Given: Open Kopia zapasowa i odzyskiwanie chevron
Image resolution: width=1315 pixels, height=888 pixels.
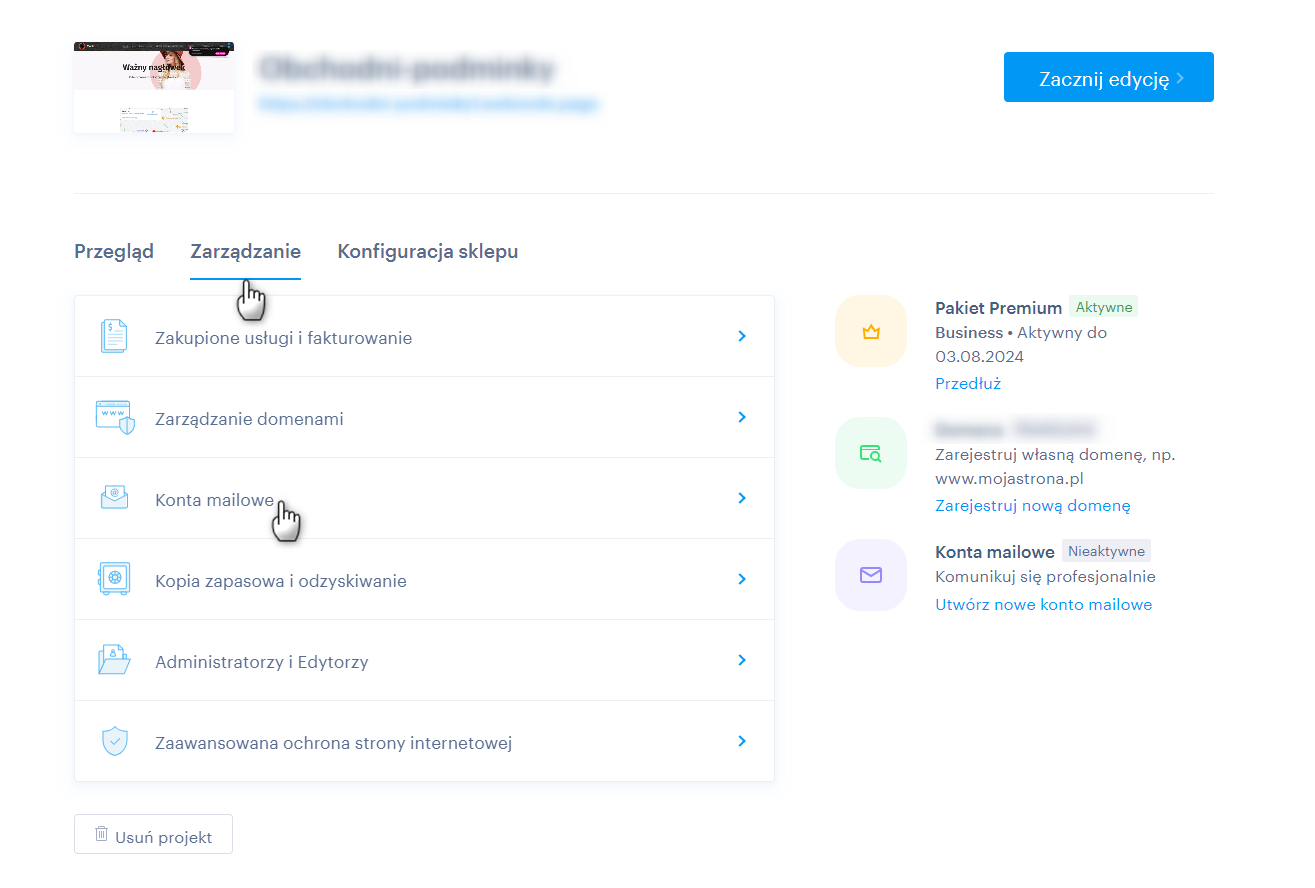Looking at the screenshot, I should [x=742, y=579].
